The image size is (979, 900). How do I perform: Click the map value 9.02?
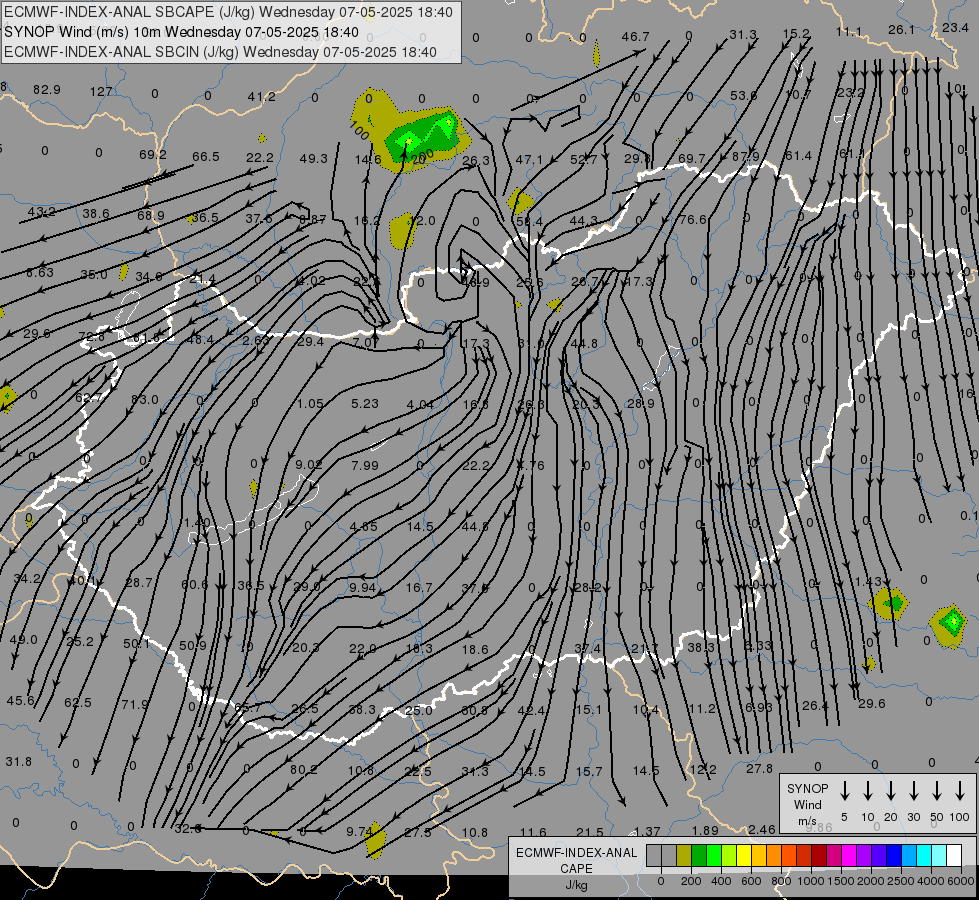[308, 465]
